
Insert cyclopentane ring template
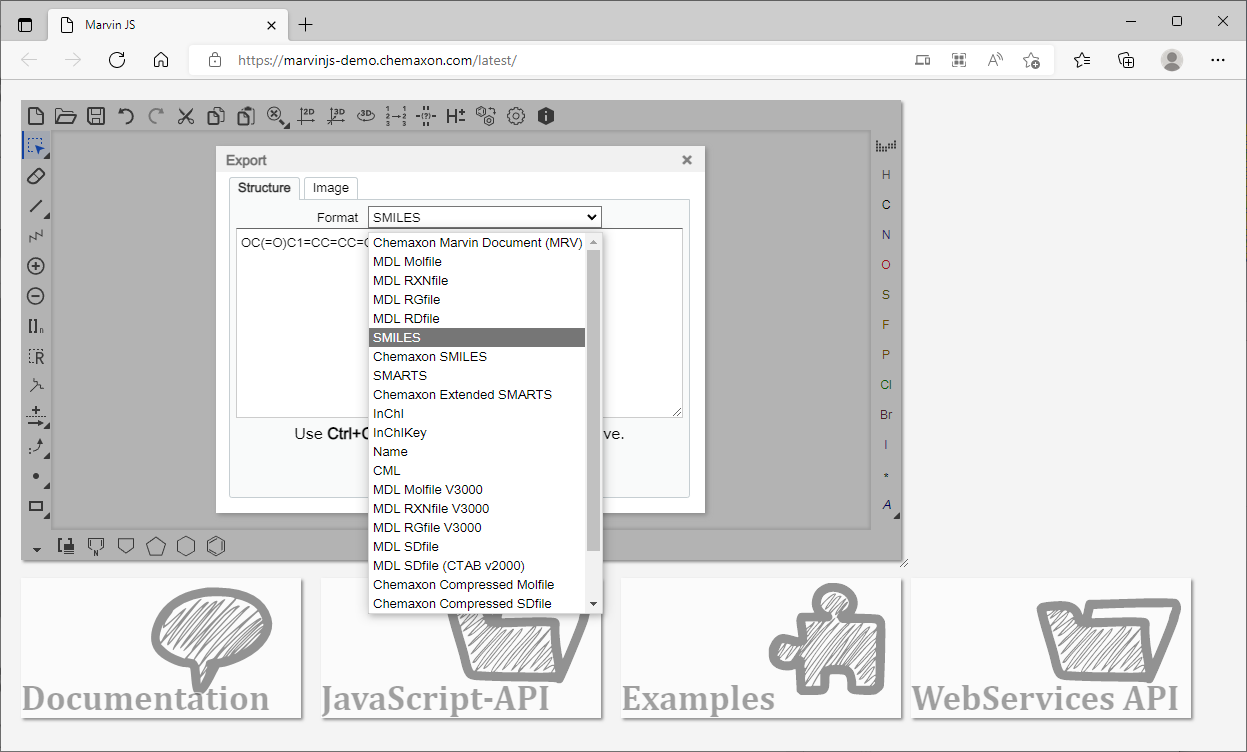[x=156, y=546]
